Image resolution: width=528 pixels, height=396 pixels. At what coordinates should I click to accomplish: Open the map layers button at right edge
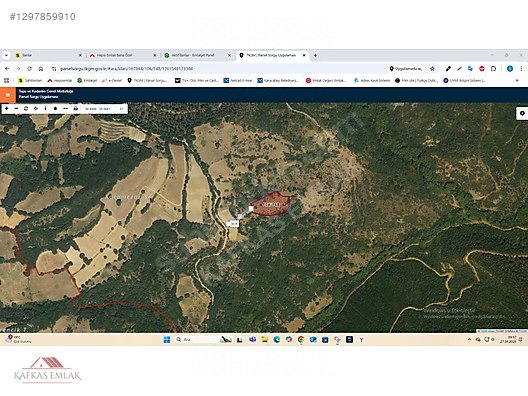coord(522,113)
